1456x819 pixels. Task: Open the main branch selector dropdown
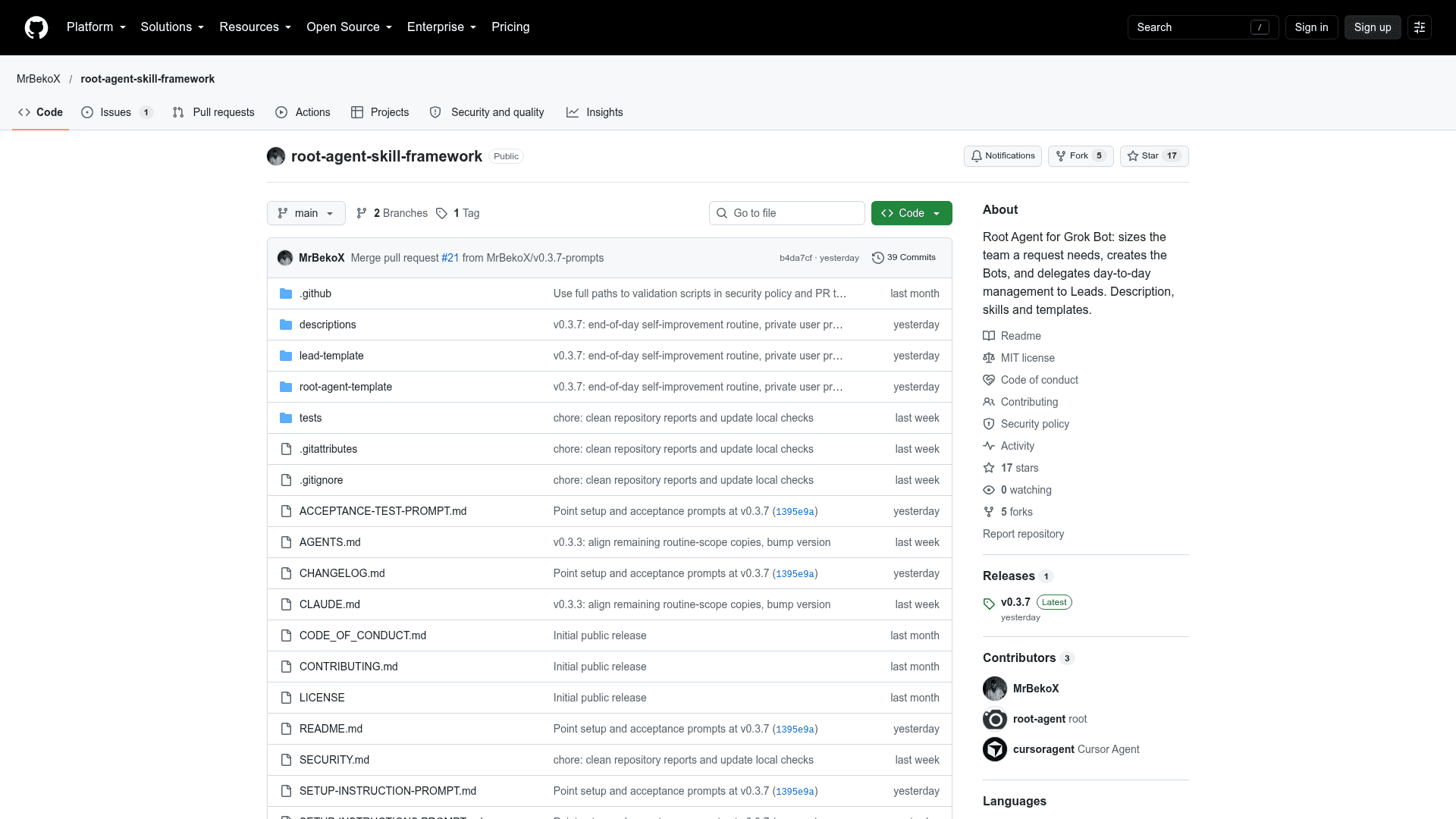click(x=306, y=213)
